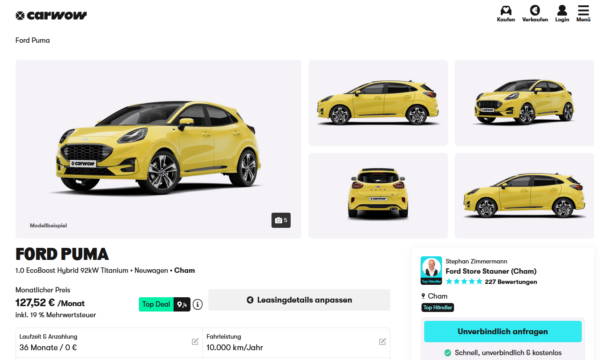Click the 227 Bewertungen rating

tap(510, 282)
